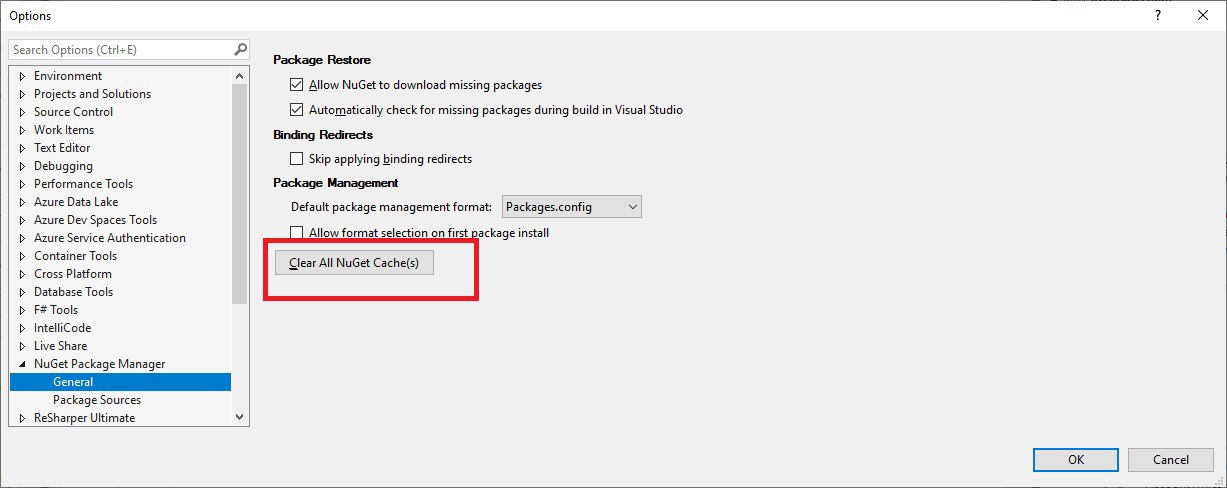Enable Skip applying binding redirects
Screen dimensions: 1227x488
[296, 159]
